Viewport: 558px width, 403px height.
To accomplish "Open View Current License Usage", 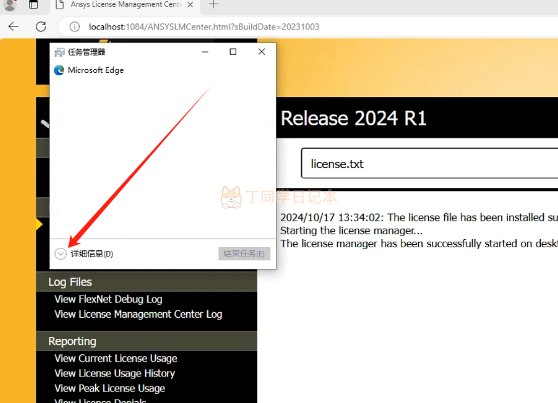I will [x=116, y=358].
